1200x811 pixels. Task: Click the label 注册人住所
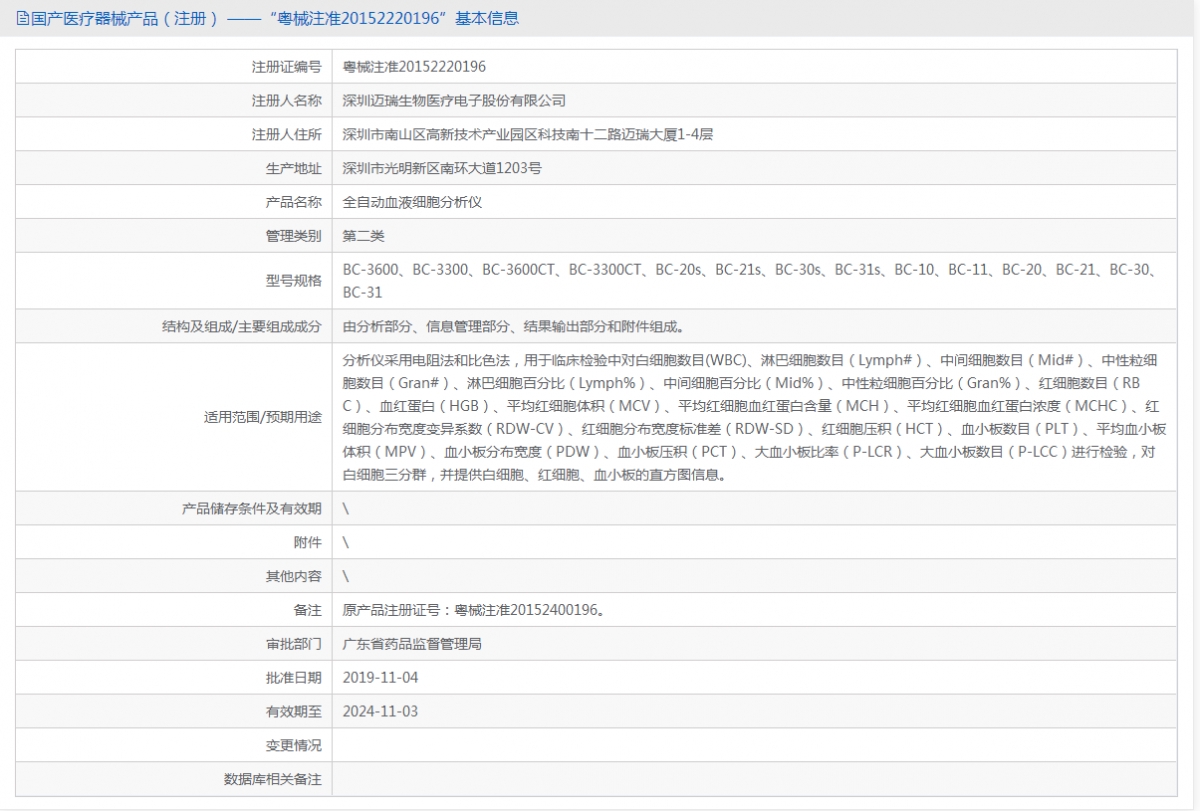[x=287, y=135]
